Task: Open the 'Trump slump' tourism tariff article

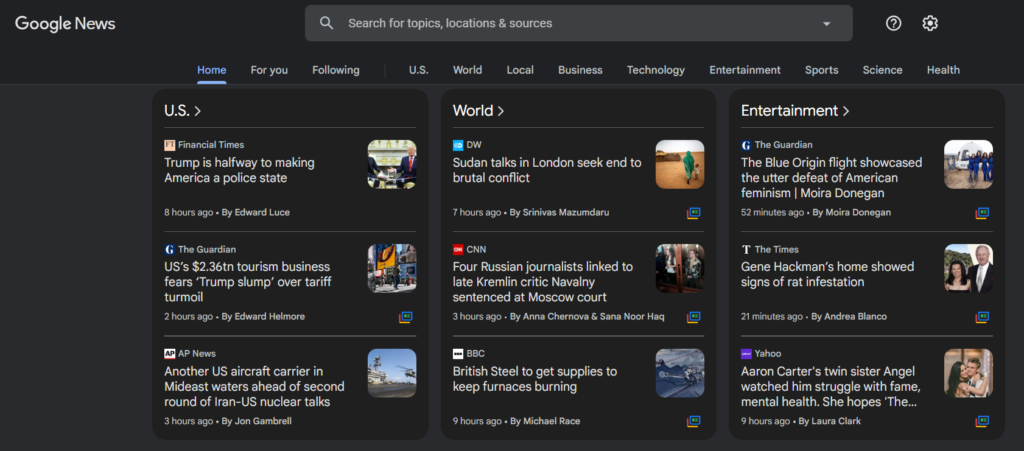Action: point(248,282)
